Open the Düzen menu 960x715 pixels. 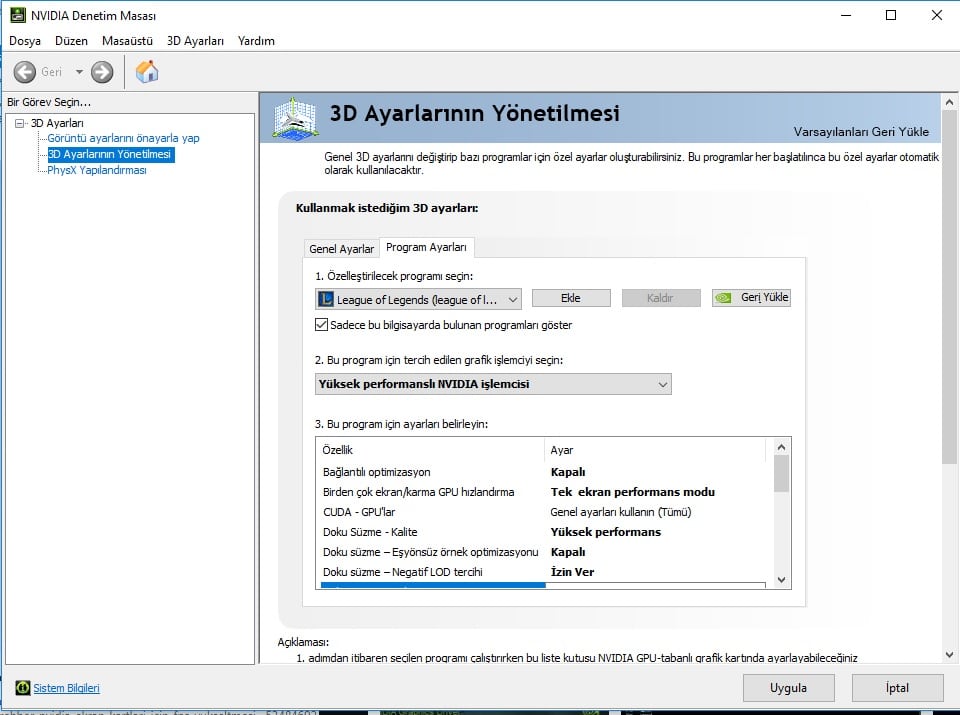coord(72,41)
